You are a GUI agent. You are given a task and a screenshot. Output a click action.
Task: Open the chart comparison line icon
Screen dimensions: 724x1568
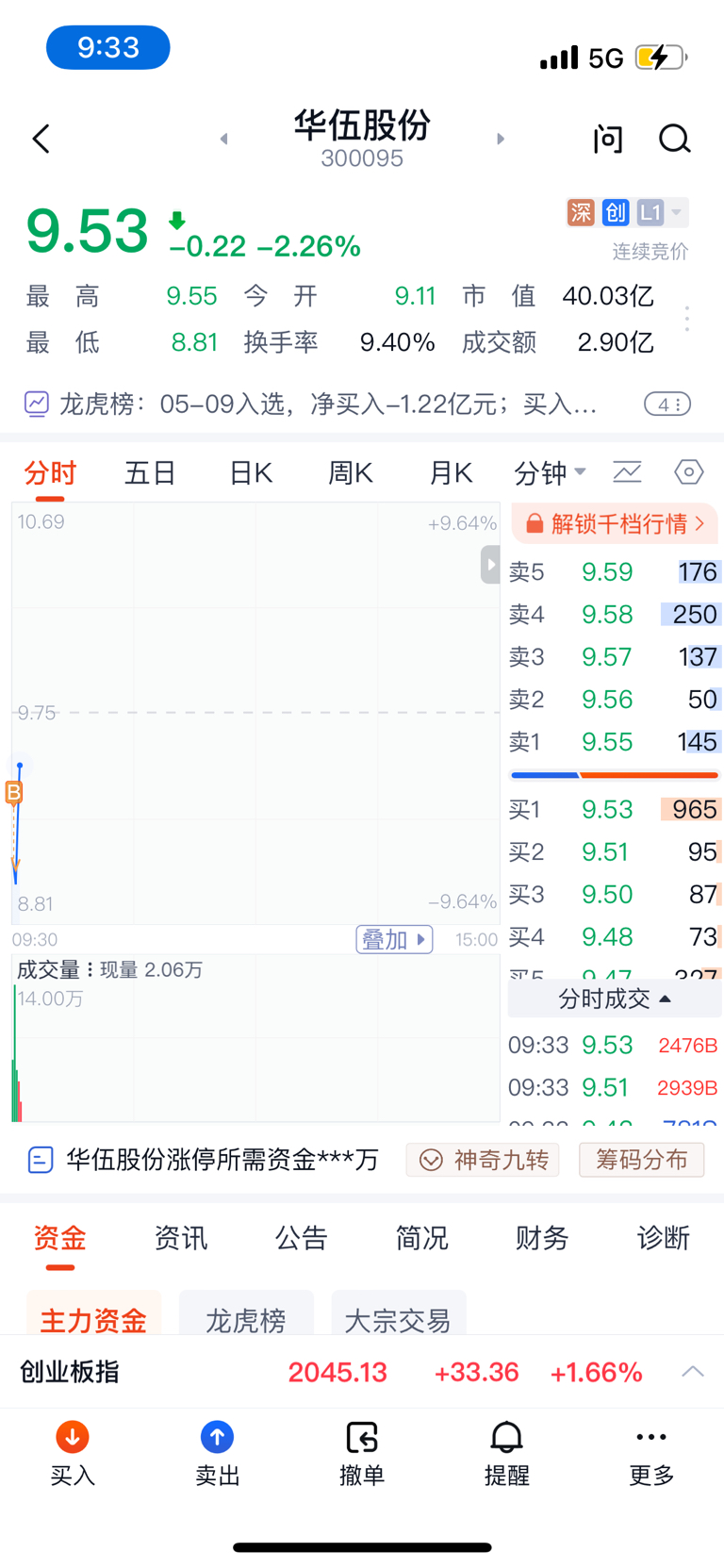click(627, 471)
